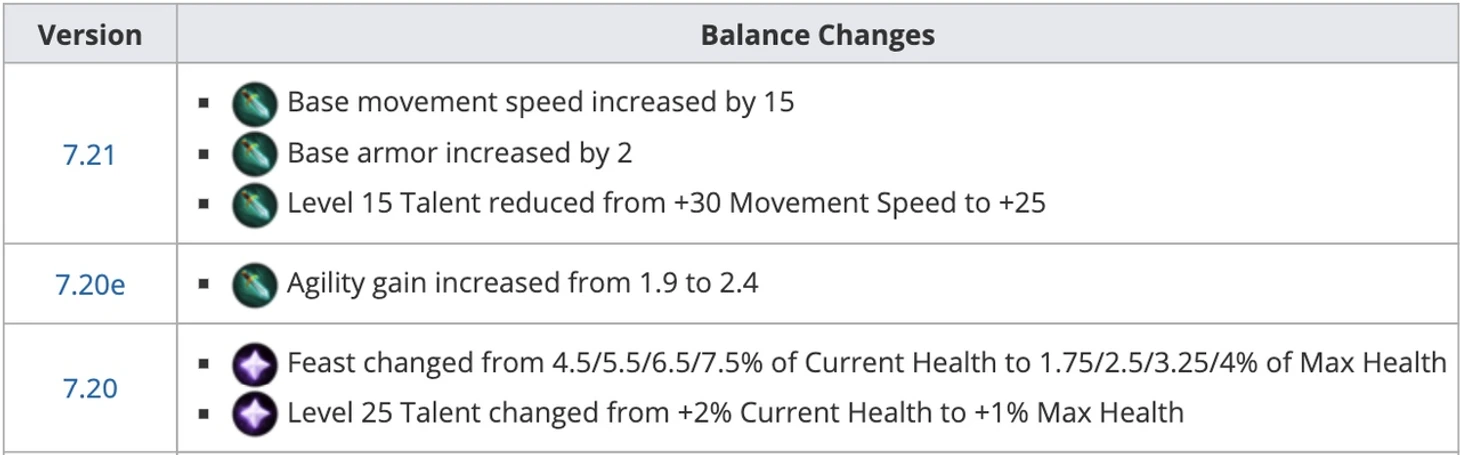Select text Base movement speed increased by 15

pyautogui.click(x=540, y=102)
